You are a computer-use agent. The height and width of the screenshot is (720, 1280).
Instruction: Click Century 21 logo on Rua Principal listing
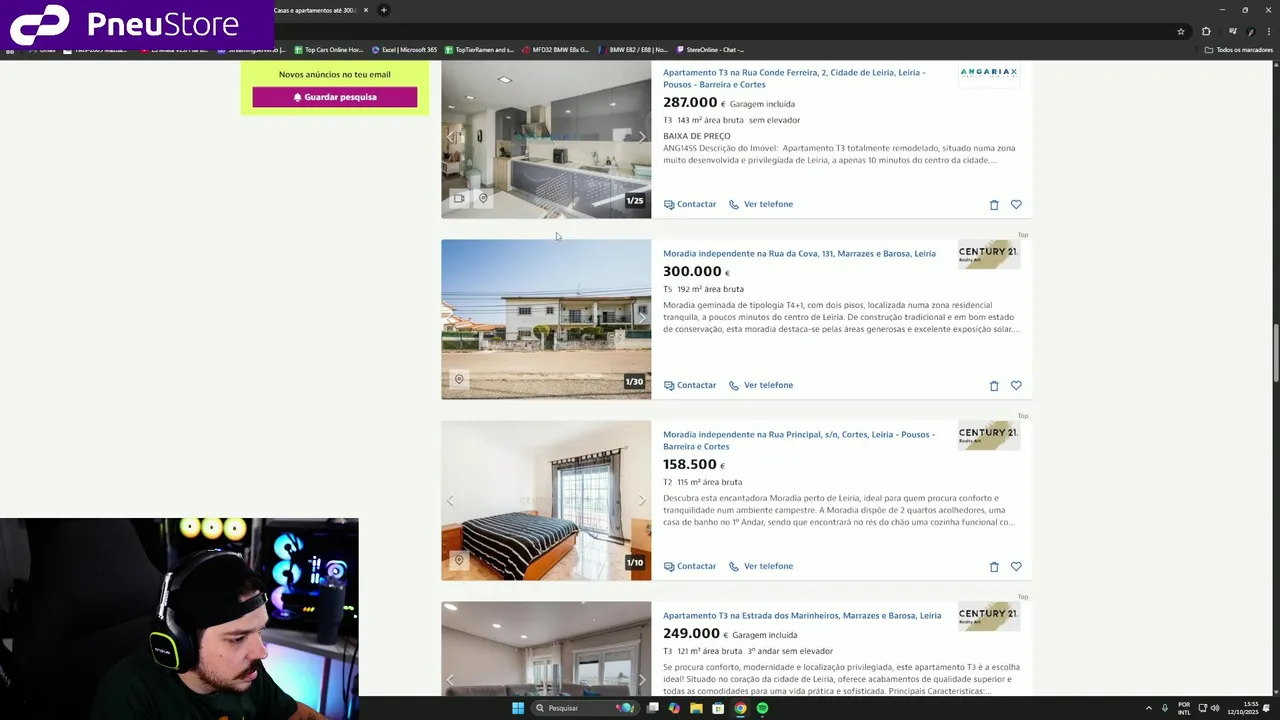click(989, 435)
